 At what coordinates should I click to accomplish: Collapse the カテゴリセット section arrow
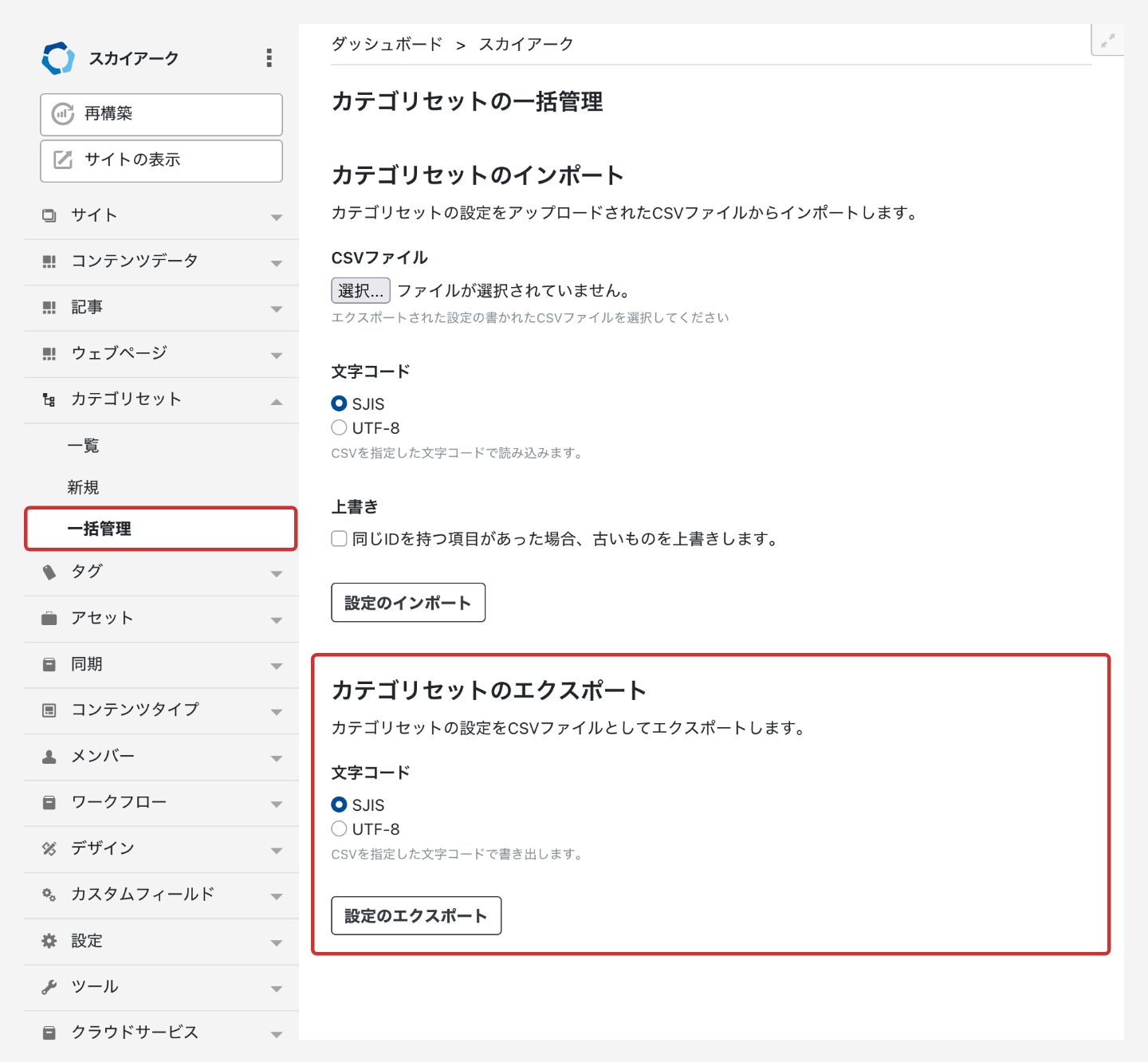(x=276, y=401)
